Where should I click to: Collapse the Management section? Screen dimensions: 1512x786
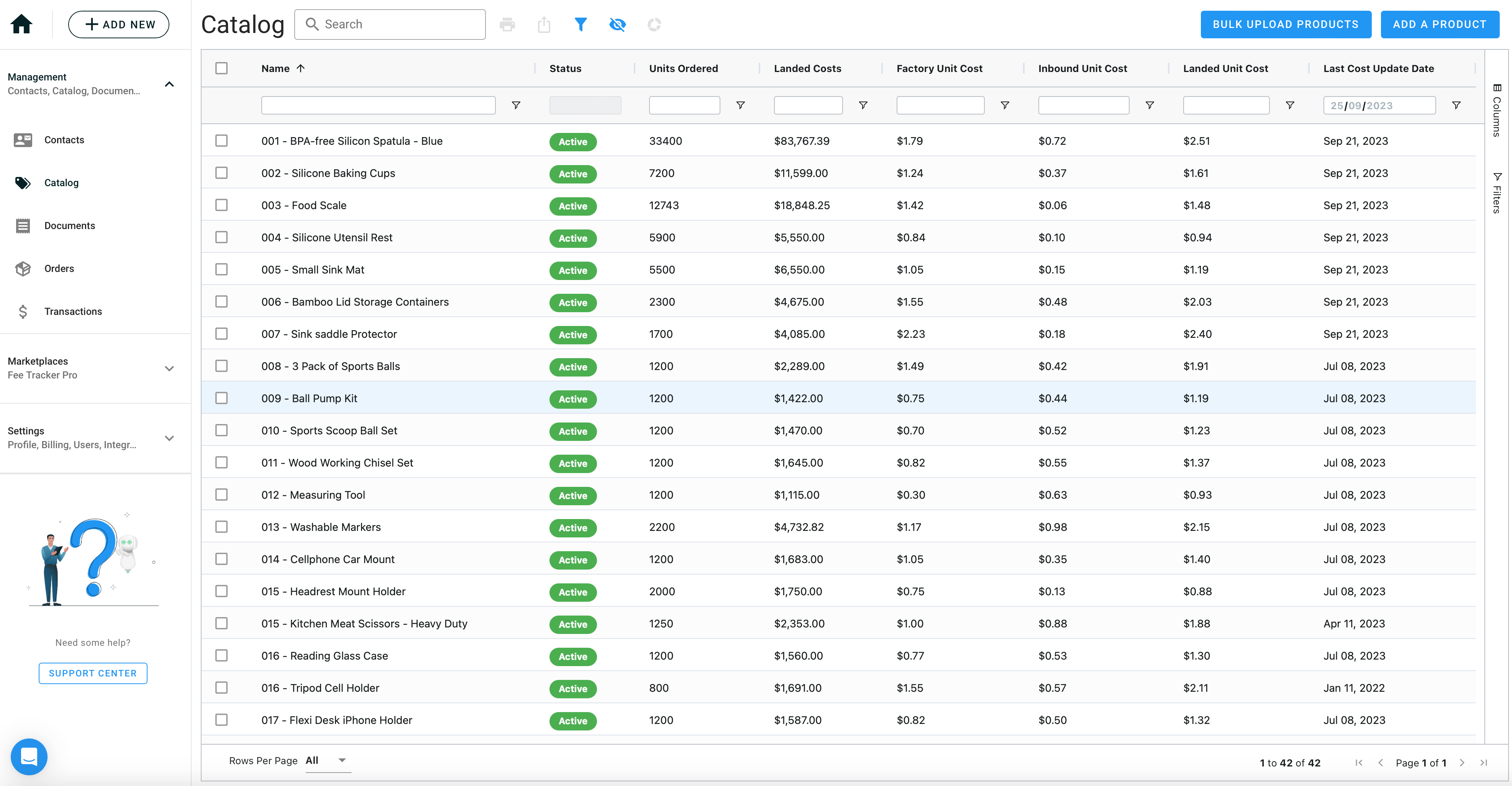[169, 84]
